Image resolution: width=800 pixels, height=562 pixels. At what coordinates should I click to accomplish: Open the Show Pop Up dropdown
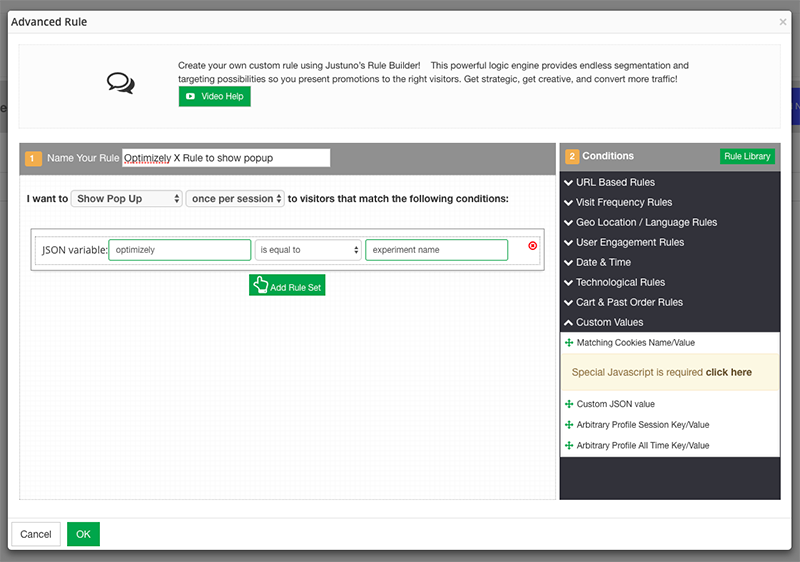click(126, 199)
